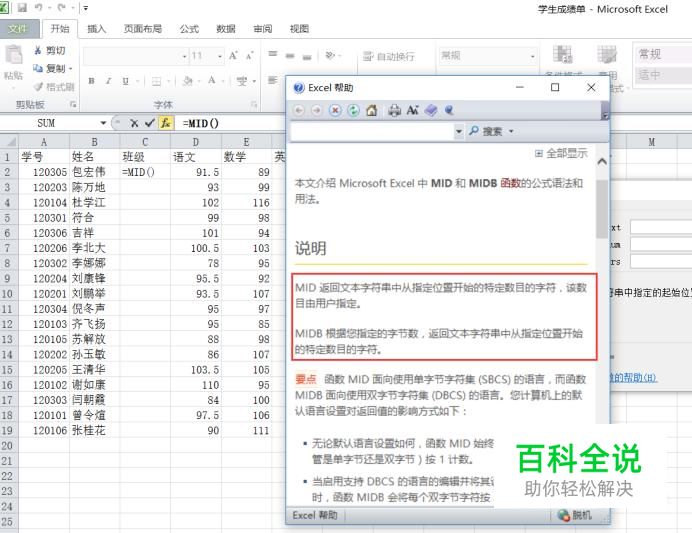Click the Format Painter brush

(x=38, y=86)
